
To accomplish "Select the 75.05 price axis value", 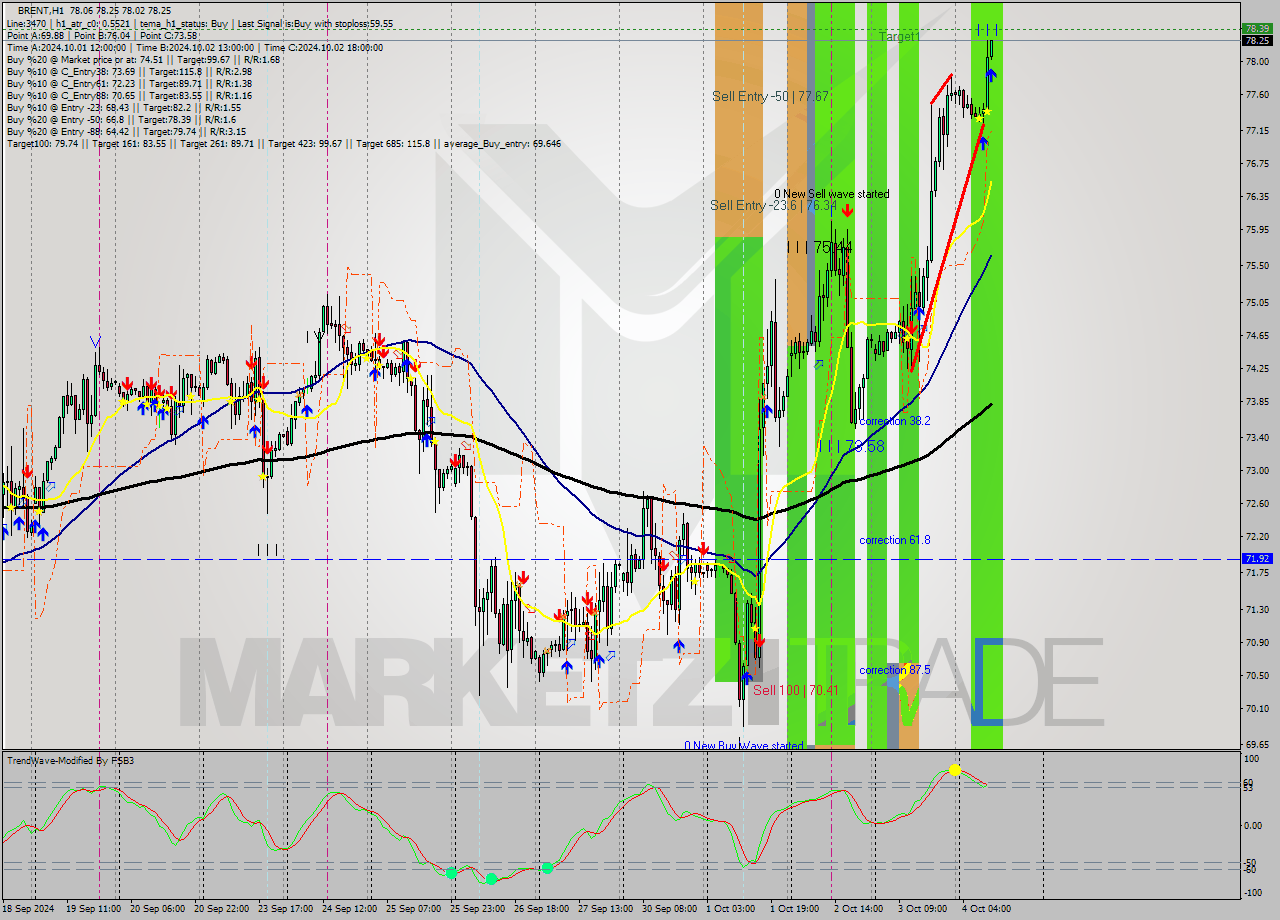I will click(x=1257, y=302).
